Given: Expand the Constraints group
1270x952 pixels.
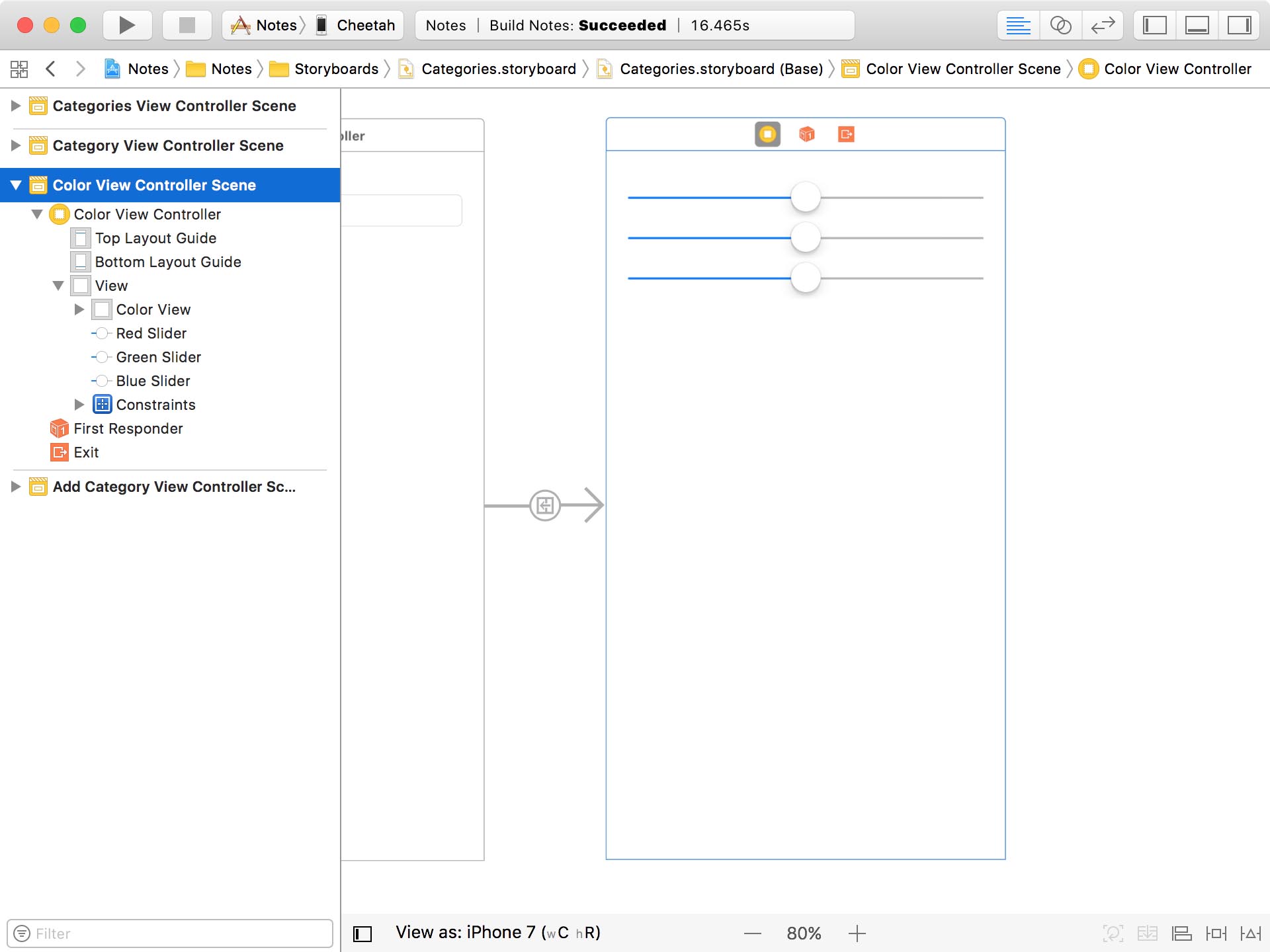Looking at the screenshot, I should tap(79, 405).
